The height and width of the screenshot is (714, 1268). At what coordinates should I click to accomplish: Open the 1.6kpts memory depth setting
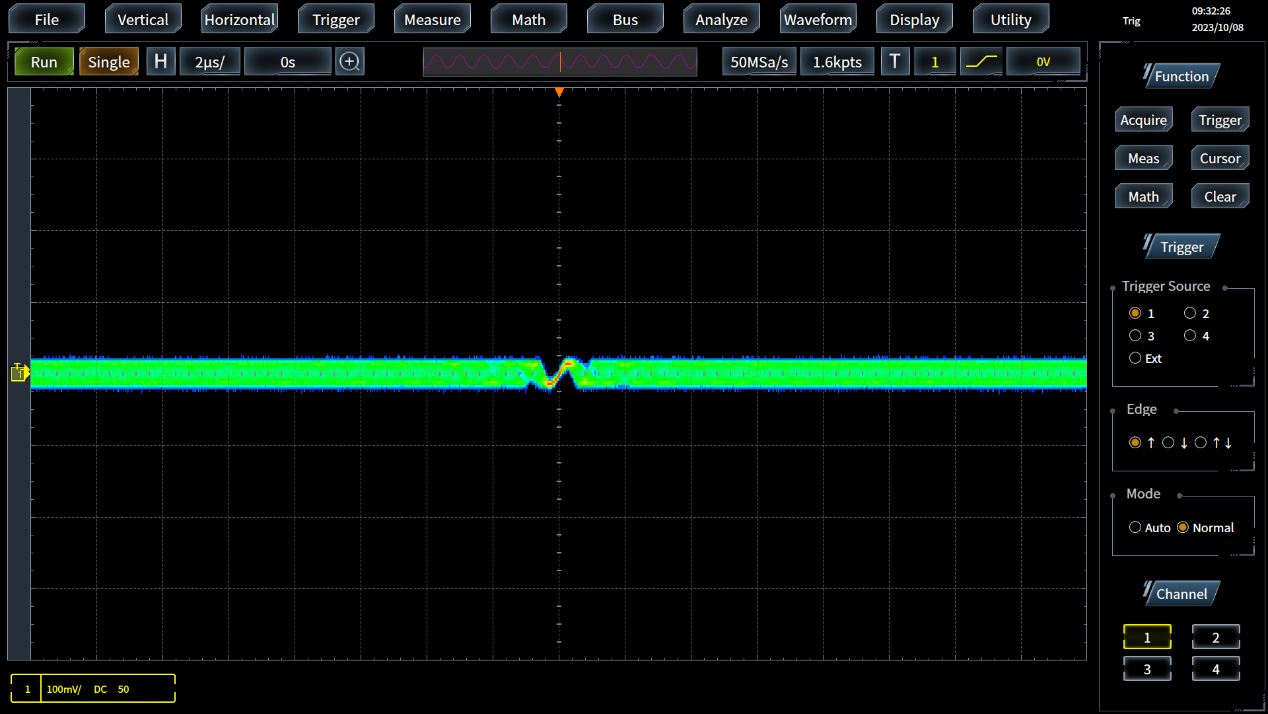tap(837, 62)
